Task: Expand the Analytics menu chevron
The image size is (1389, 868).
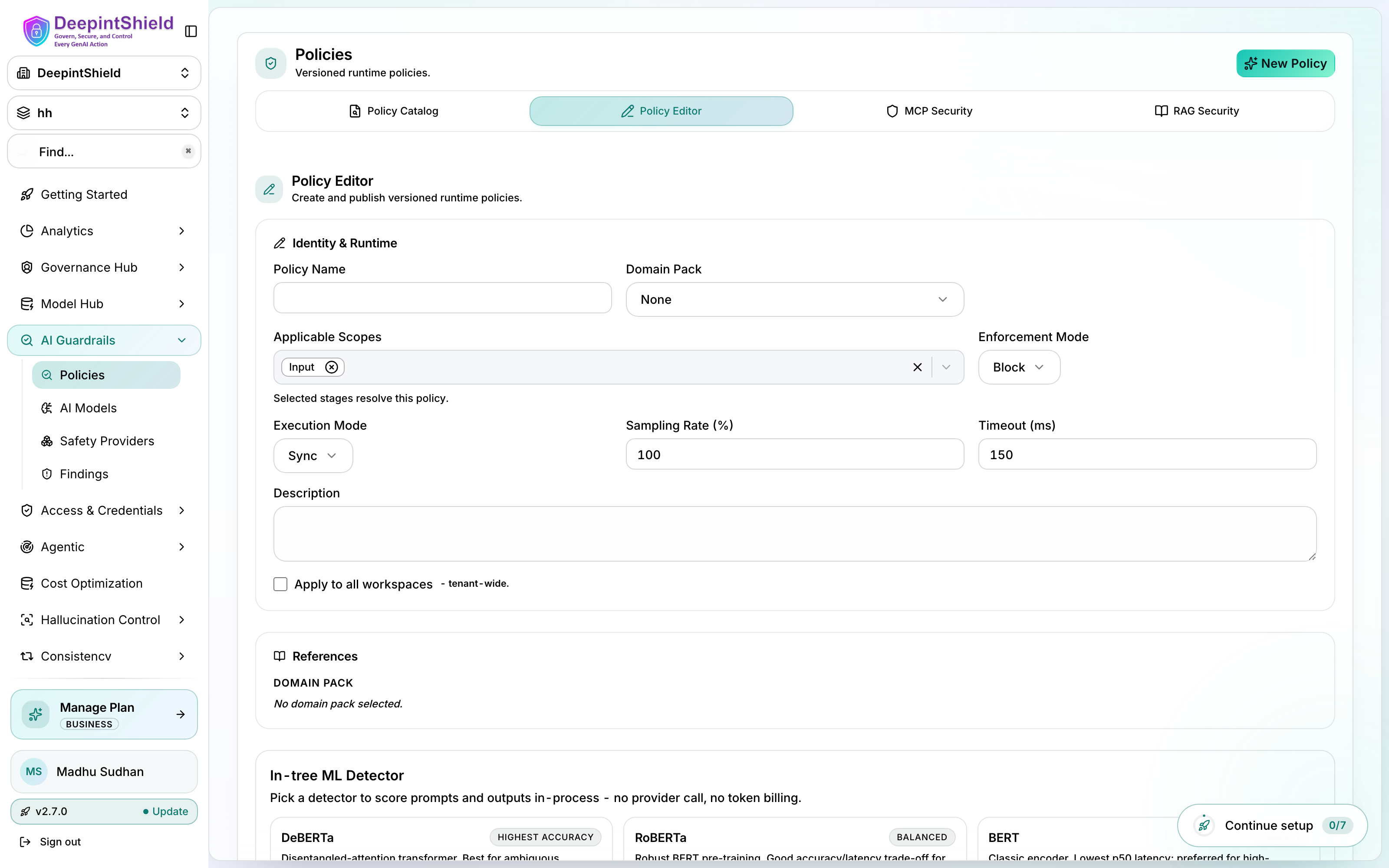Action: pyautogui.click(x=182, y=231)
